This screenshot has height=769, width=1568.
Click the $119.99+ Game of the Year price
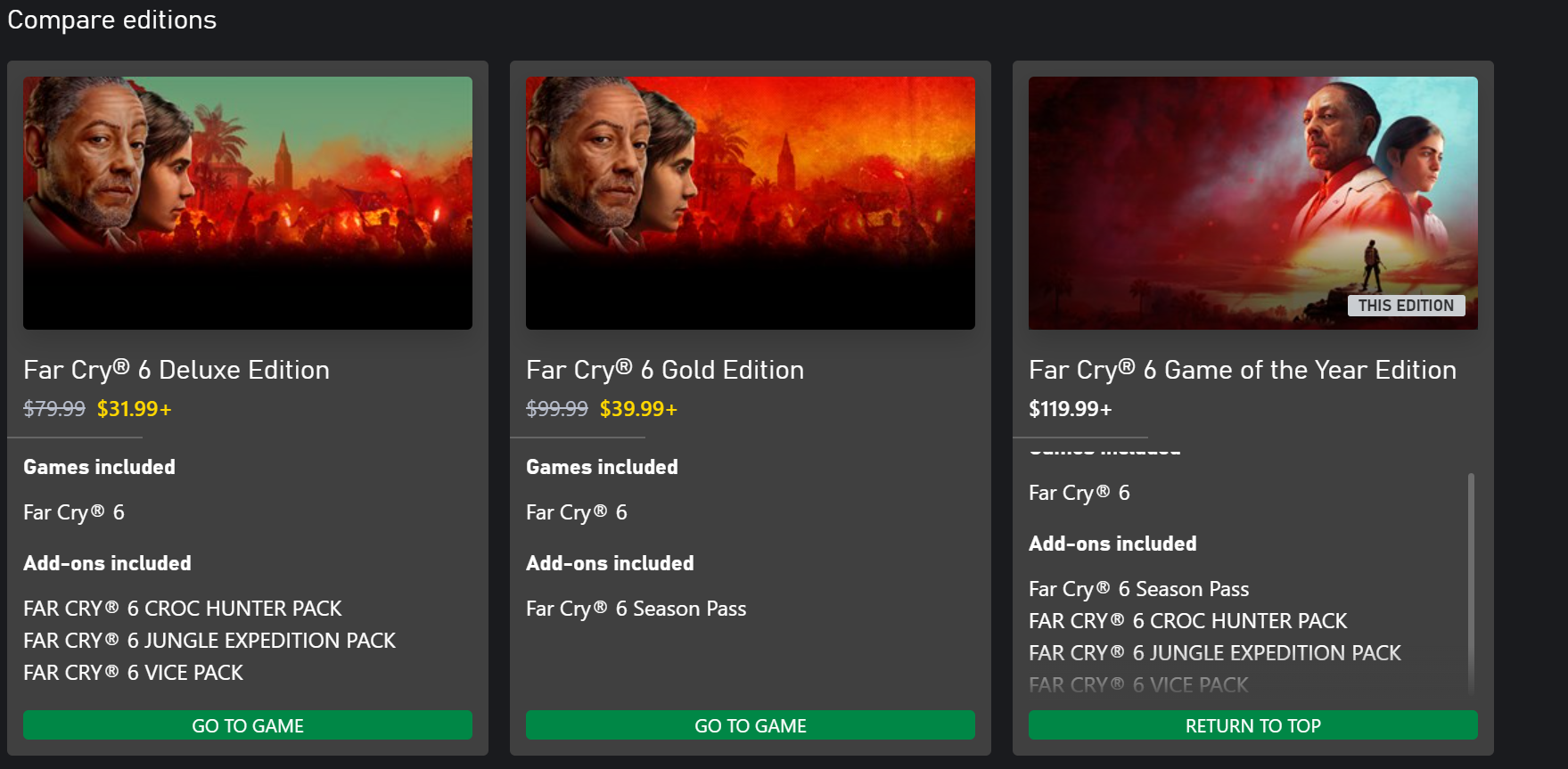point(1070,409)
